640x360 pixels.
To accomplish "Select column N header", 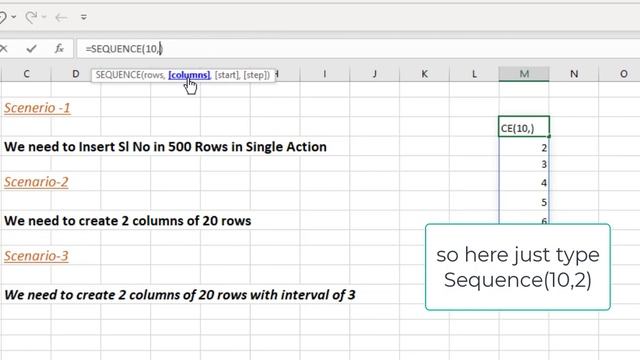I will pyautogui.click(x=574, y=74).
